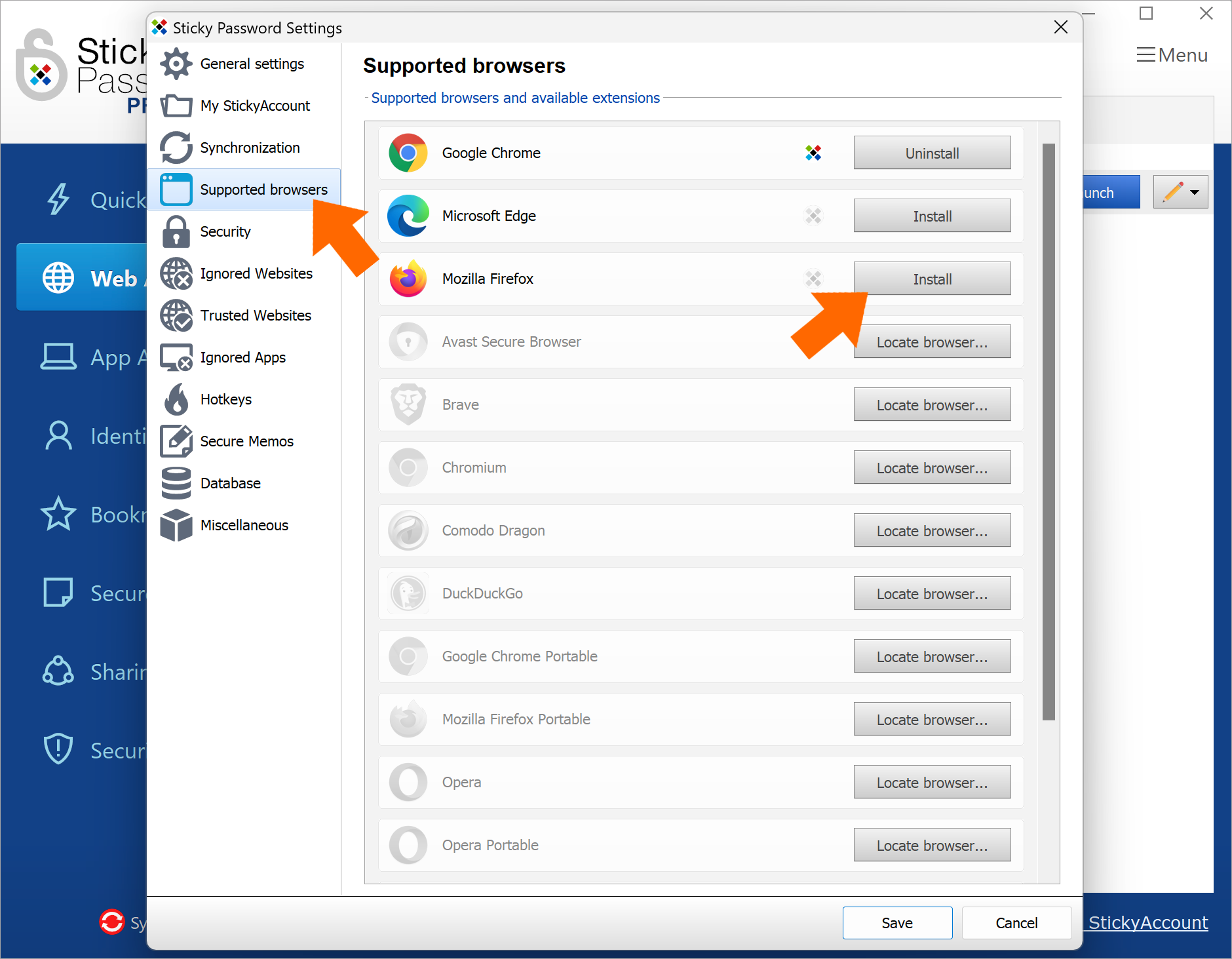Viewport: 1232px width, 959px height.
Task: Click the Web globe icon in main window
Action: point(58,278)
